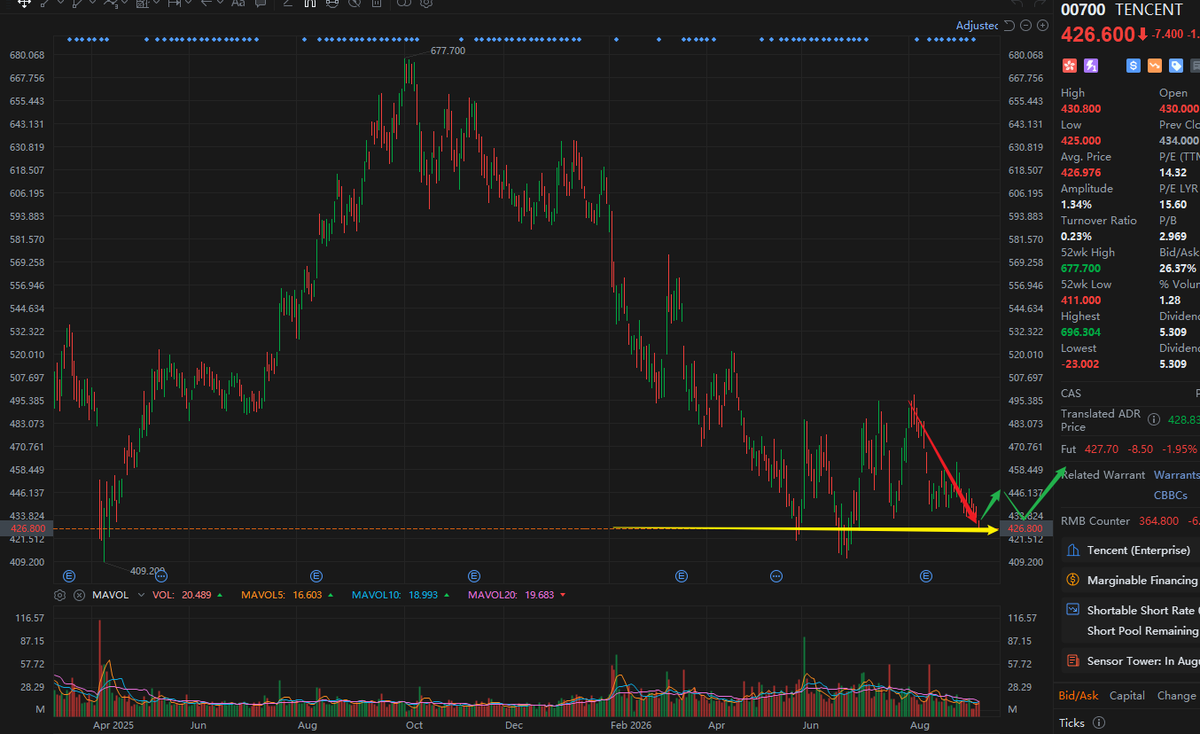Click the orange downtrend chart icon
1200x734 pixels.
click(1155, 65)
